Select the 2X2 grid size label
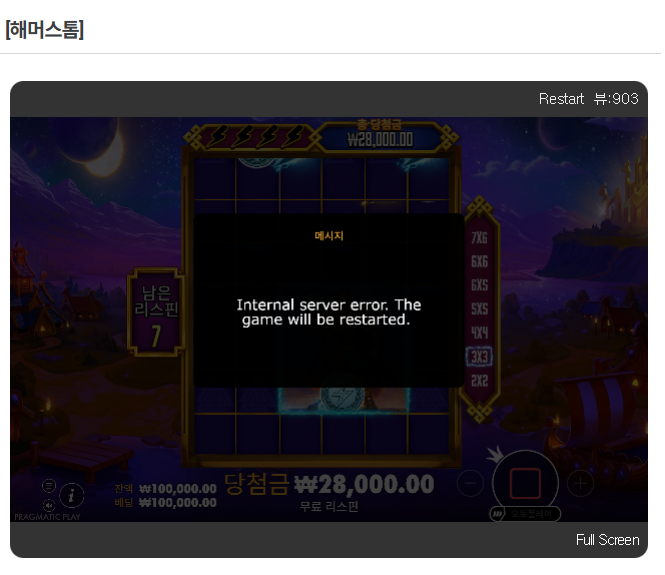 coord(479,380)
